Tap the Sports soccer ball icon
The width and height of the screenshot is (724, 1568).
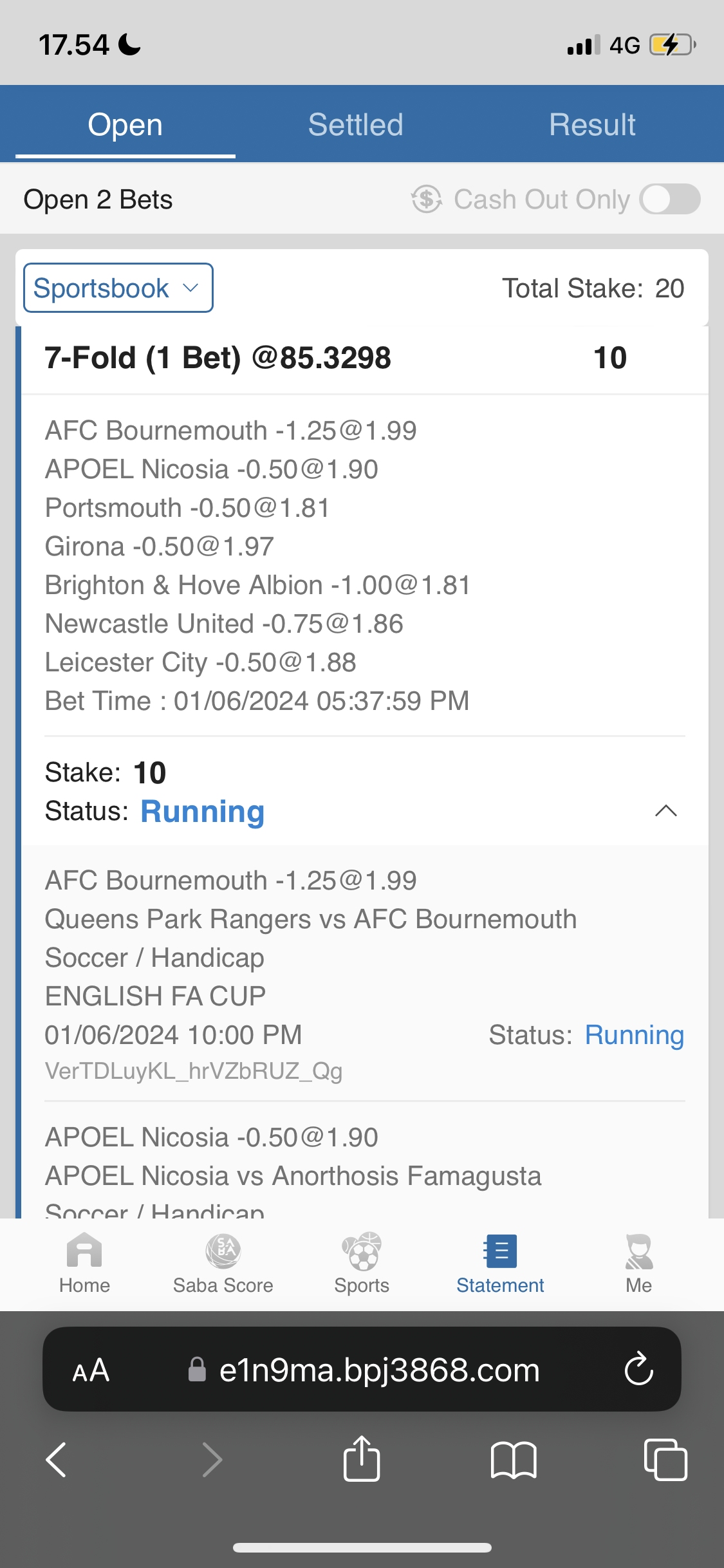click(362, 1252)
